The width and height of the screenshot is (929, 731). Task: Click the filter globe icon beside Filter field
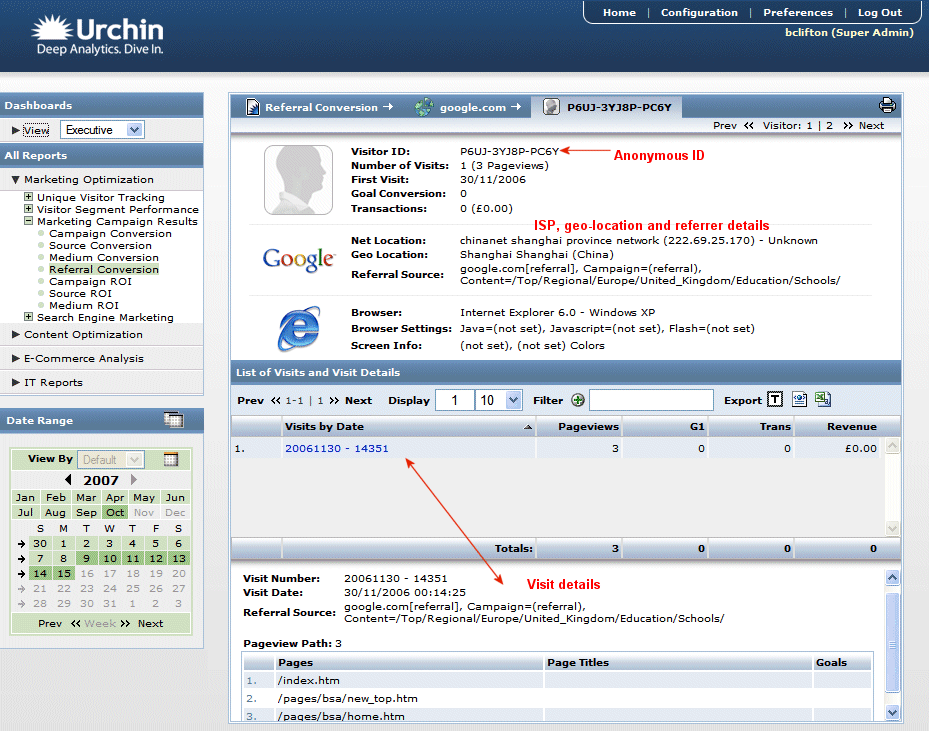(x=580, y=399)
